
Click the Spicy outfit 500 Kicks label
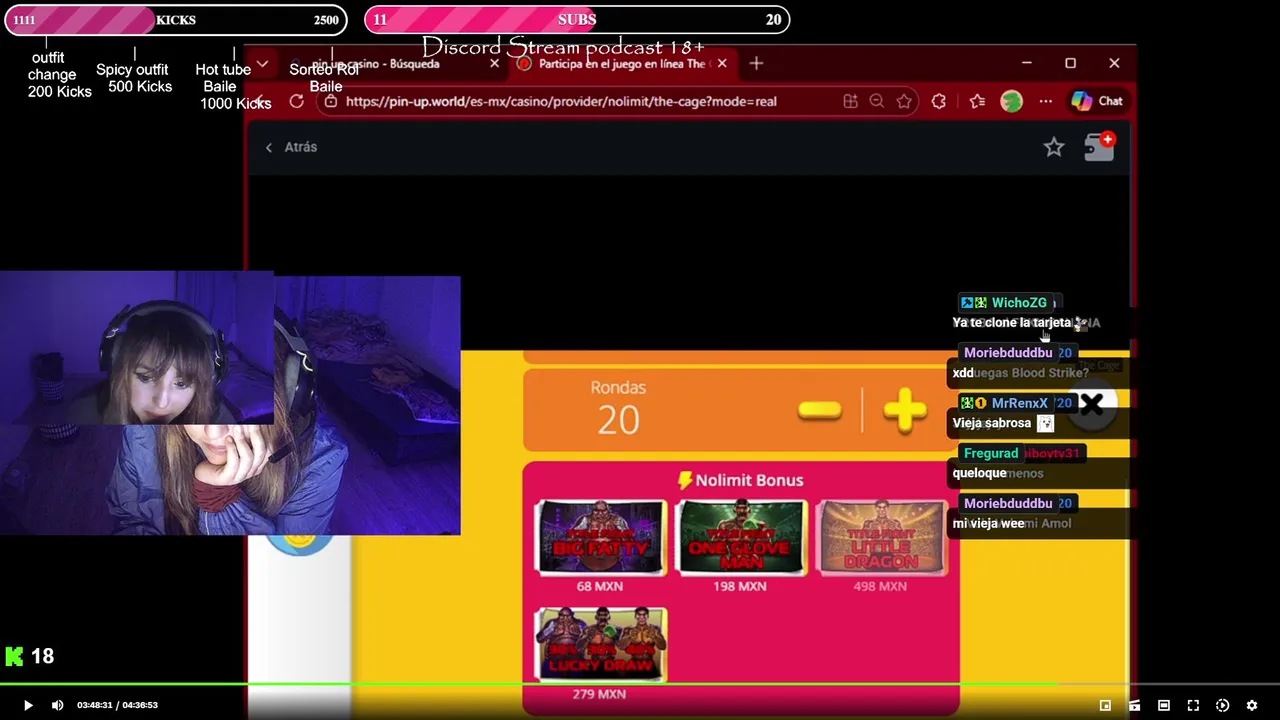(x=133, y=78)
